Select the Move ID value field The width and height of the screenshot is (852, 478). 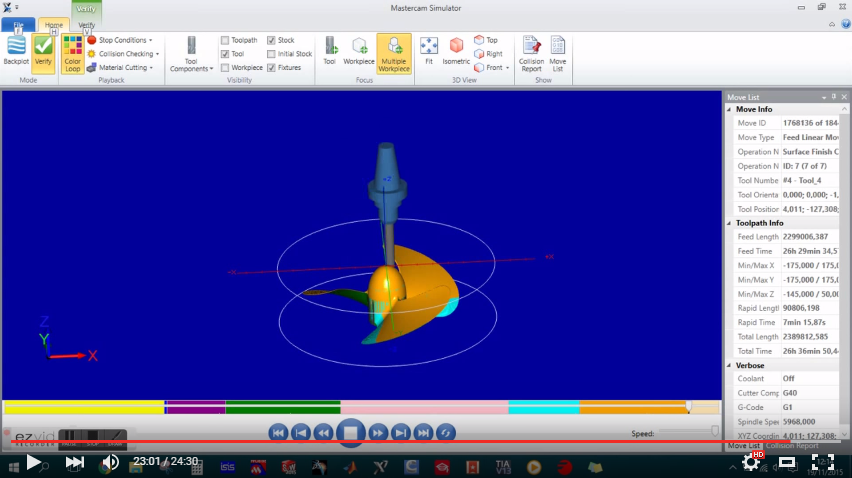[x=810, y=123]
